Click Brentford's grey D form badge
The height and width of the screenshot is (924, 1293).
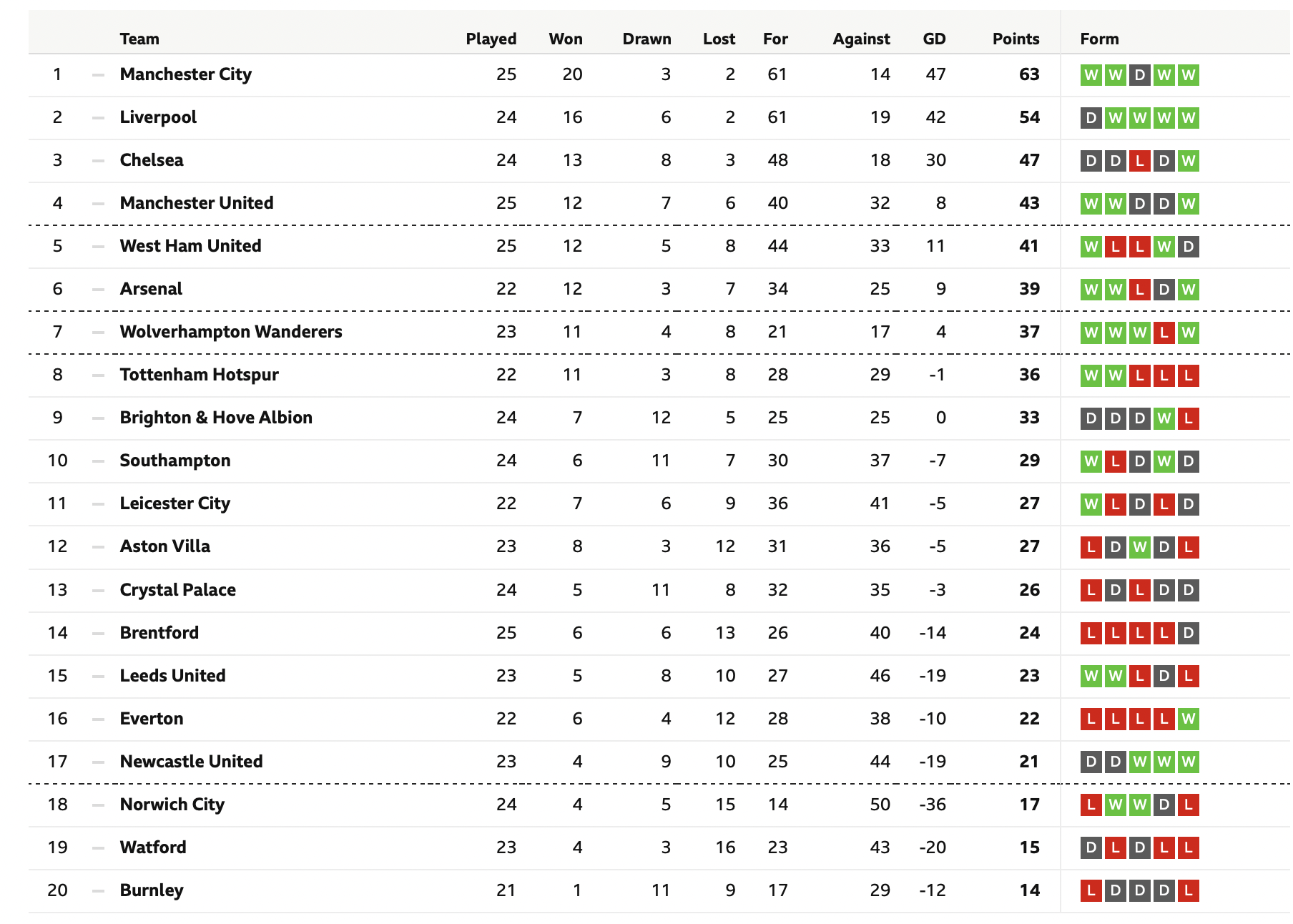pos(1189,633)
